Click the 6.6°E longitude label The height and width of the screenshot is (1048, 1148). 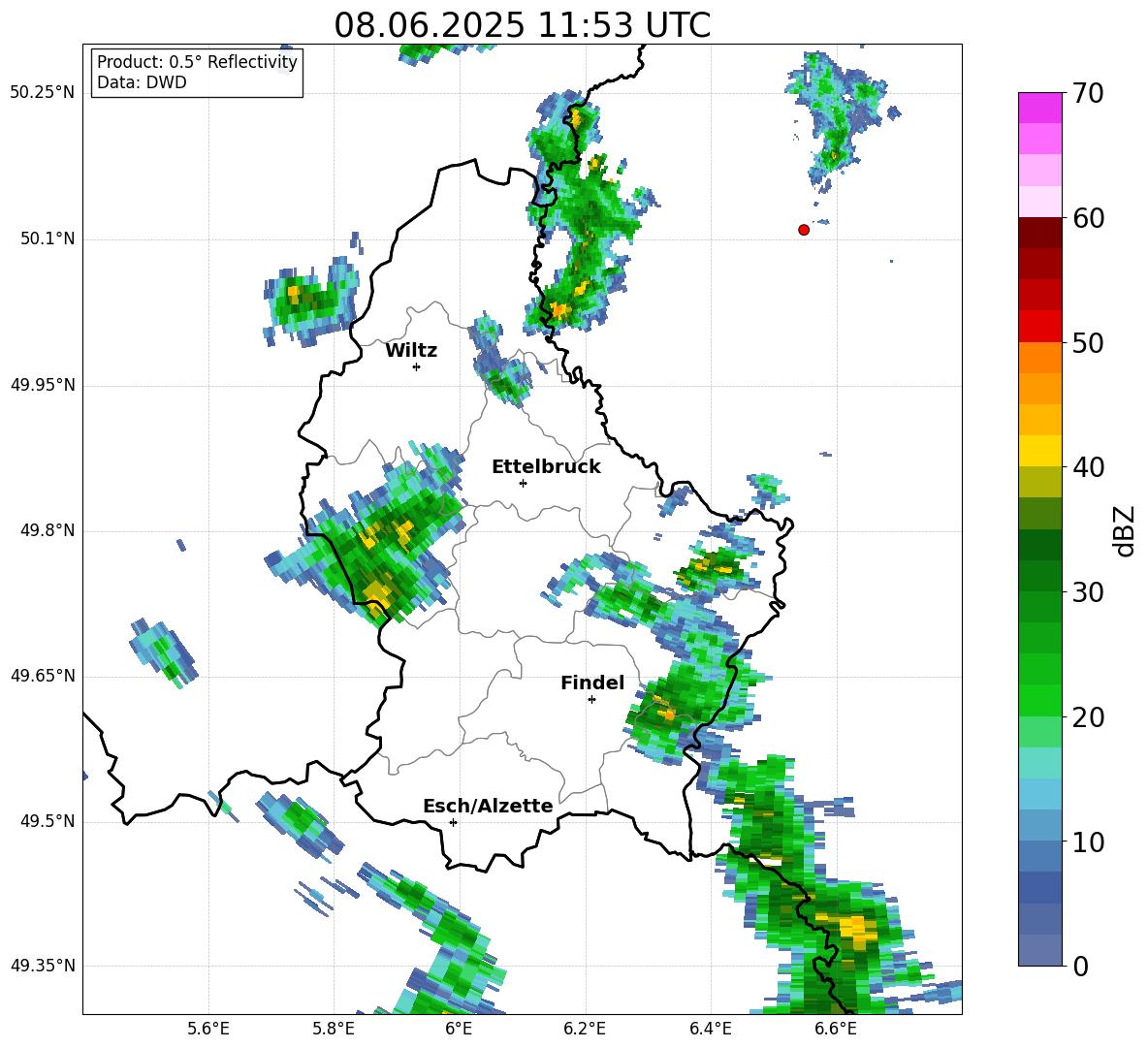[x=836, y=1029]
